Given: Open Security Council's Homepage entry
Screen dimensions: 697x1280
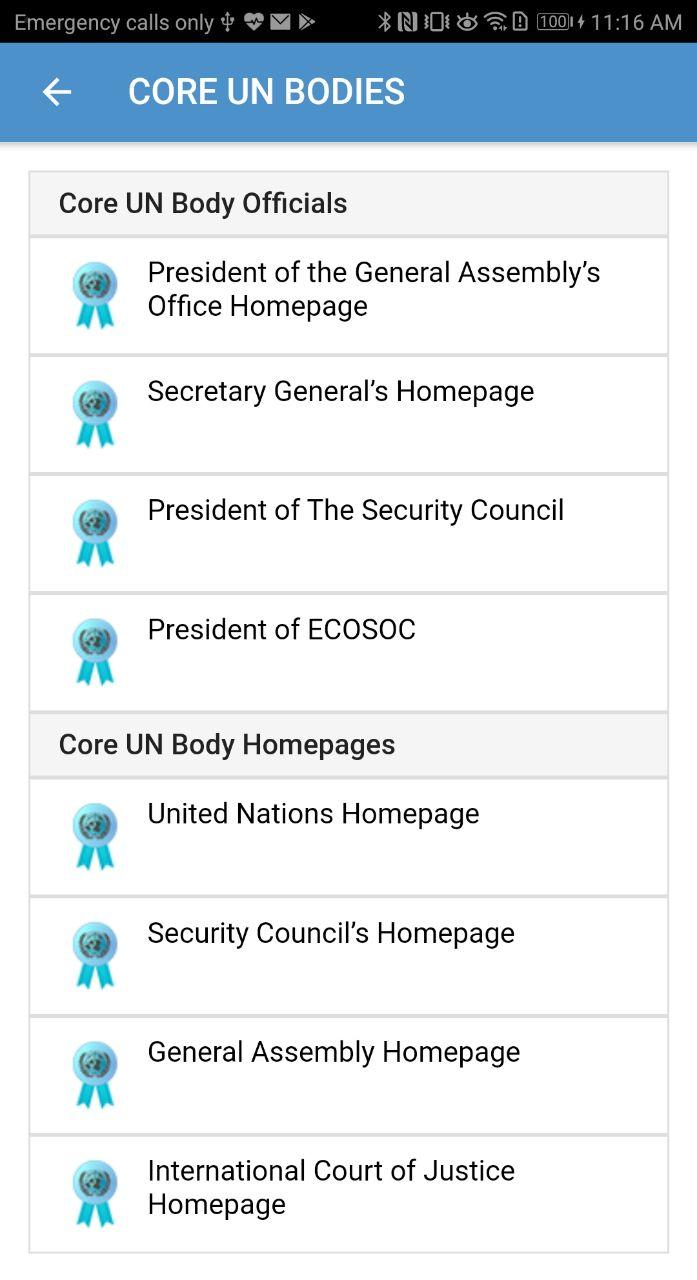Looking at the screenshot, I should pyautogui.click(x=348, y=955).
